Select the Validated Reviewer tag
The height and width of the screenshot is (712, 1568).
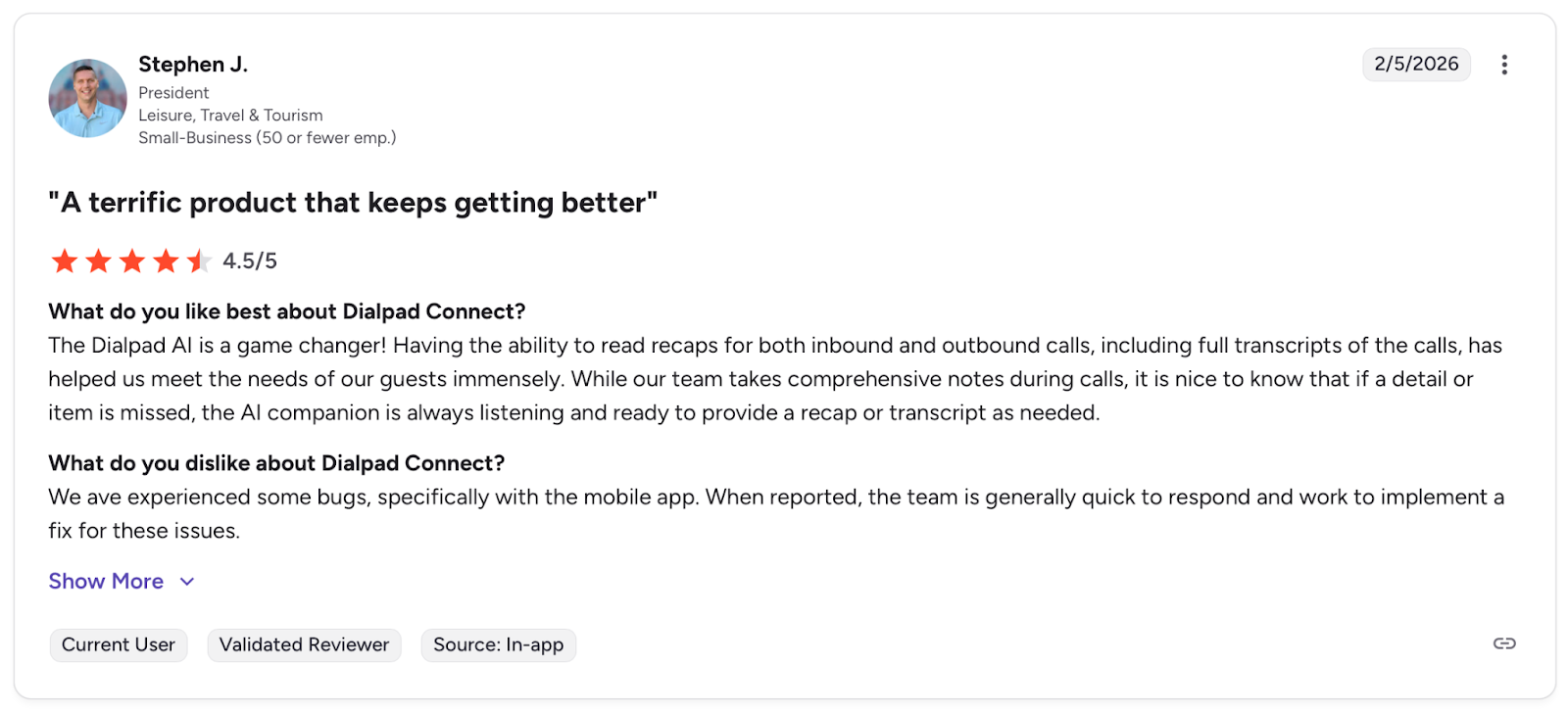click(304, 645)
